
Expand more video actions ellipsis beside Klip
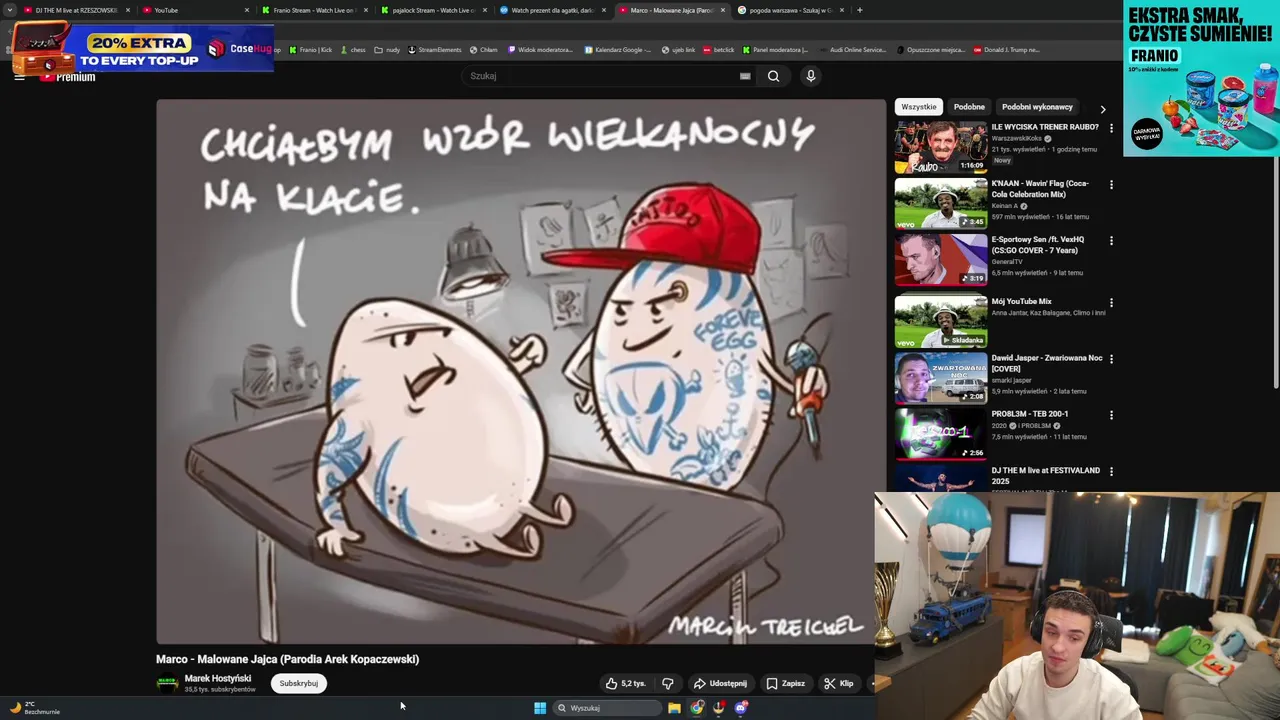(x=871, y=684)
